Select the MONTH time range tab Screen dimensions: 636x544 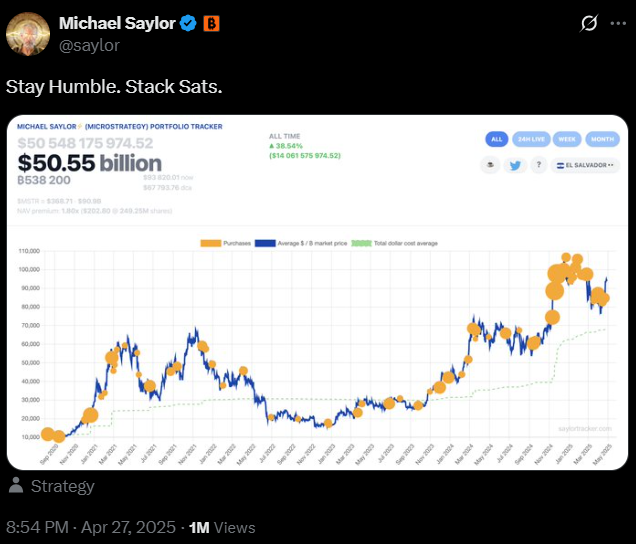pyautogui.click(x=602, y=139)
